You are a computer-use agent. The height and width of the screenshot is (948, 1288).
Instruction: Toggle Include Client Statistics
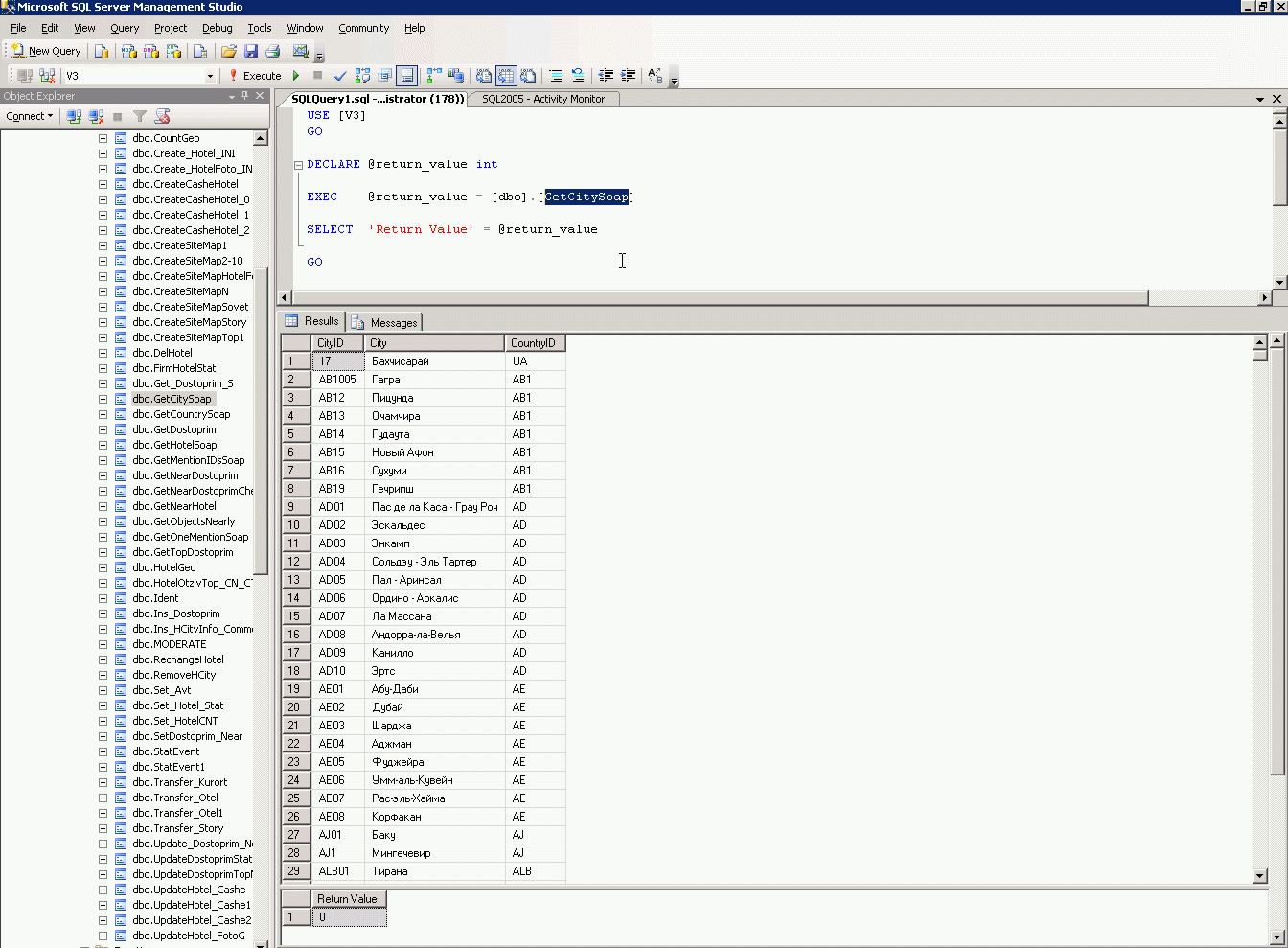click(456, 76)
